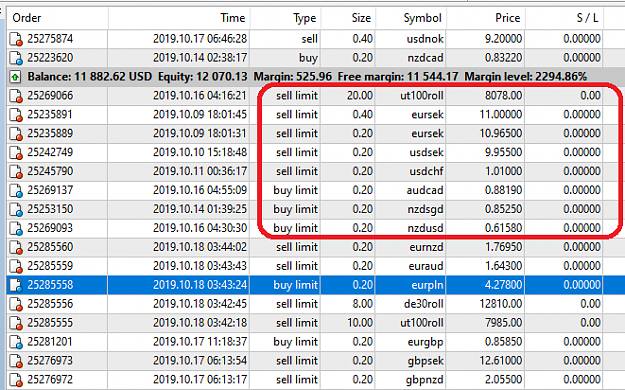Click time 2019.10.17 06:46:28

pyautogui.click(x=200, y=39)
